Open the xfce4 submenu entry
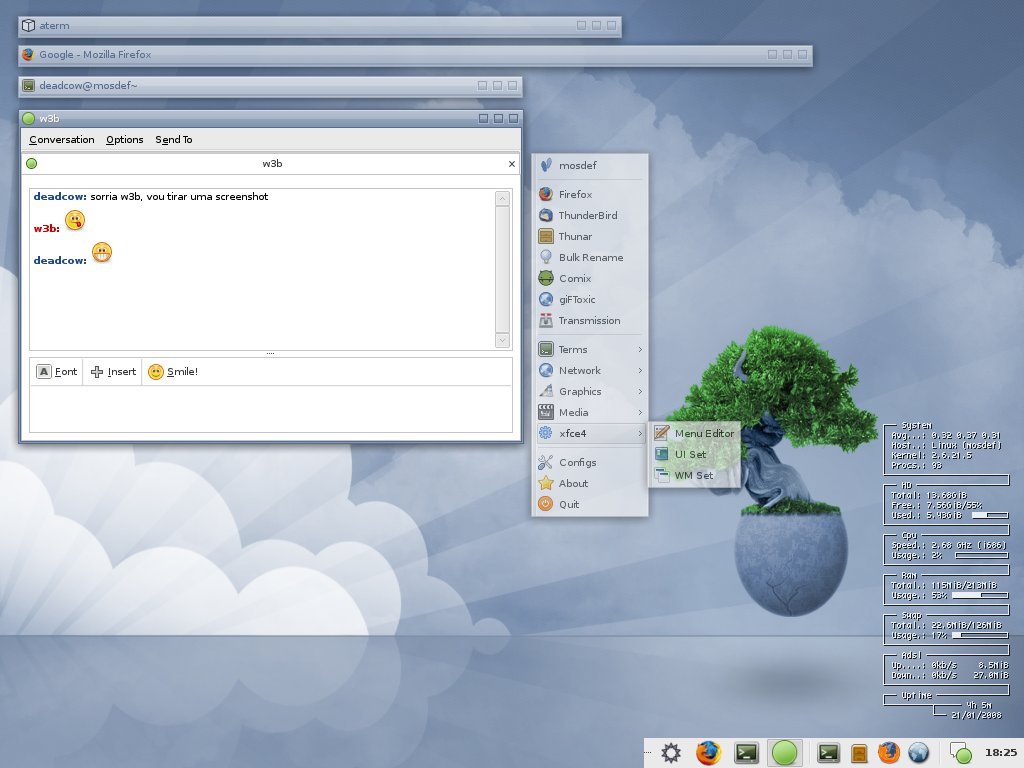The height and width of the screenshot is (768, 1024). 590,433
